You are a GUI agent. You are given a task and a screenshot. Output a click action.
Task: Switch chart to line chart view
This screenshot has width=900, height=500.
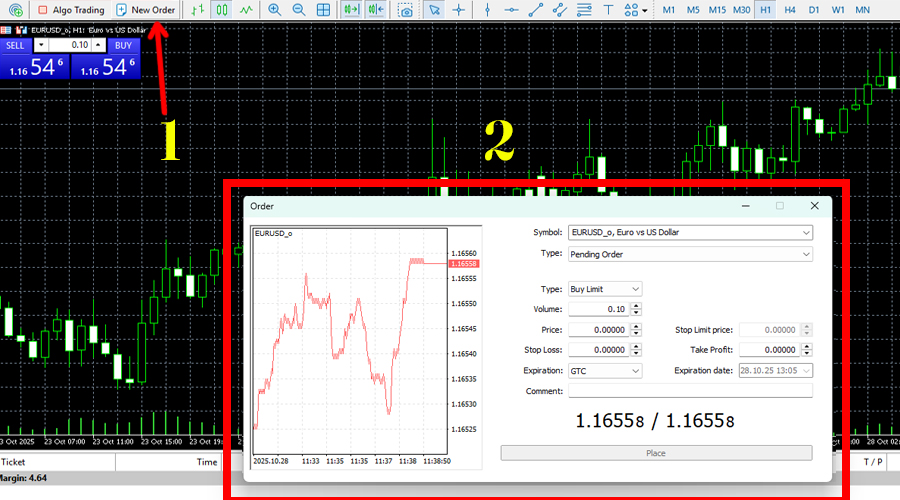[245, 10]
